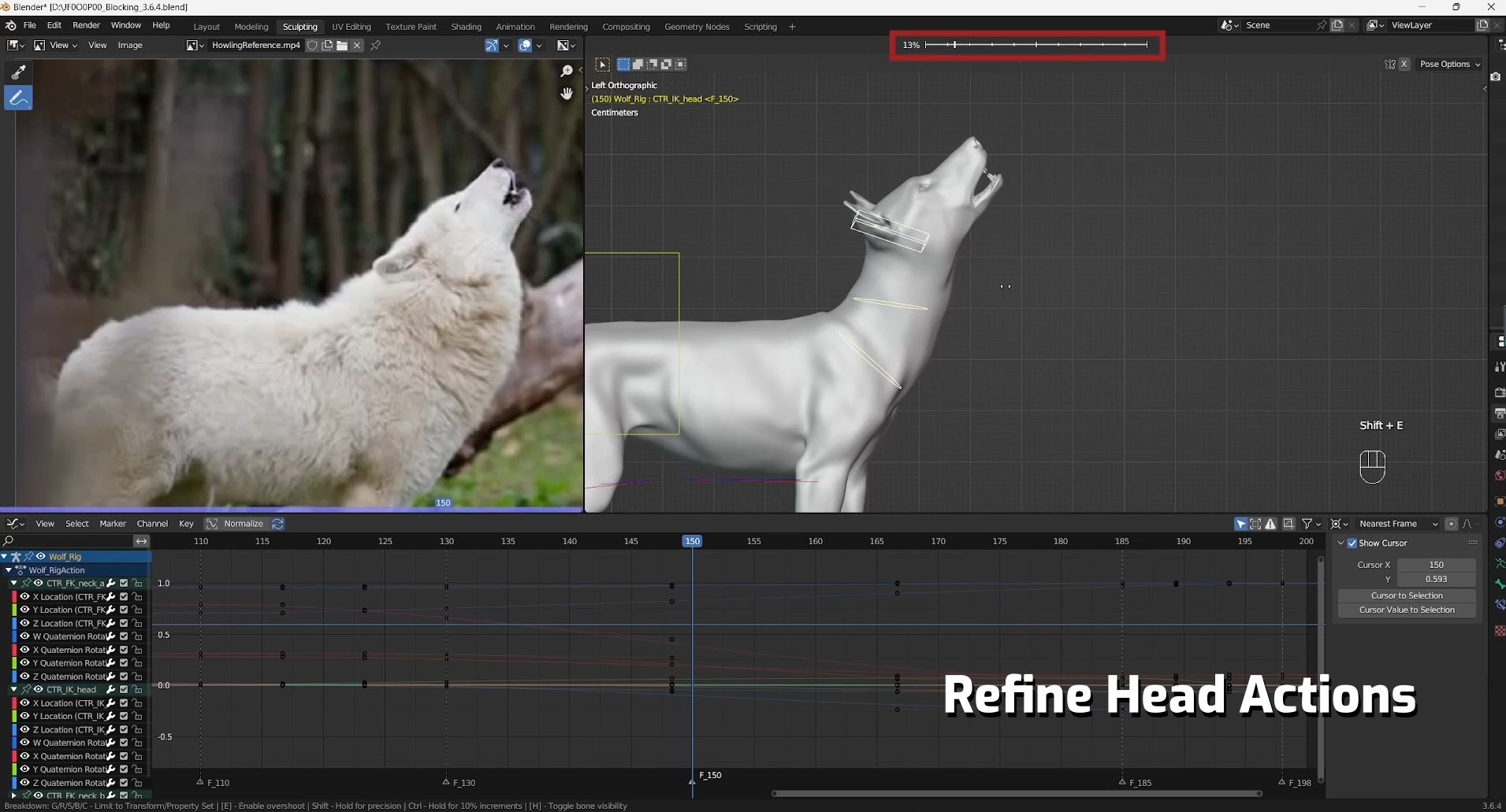This screenshot has height=812, width=1506.
Task: Uncheck mute checkbox for Y Location (CTR_FK)
Action: (x=124, y=610)
